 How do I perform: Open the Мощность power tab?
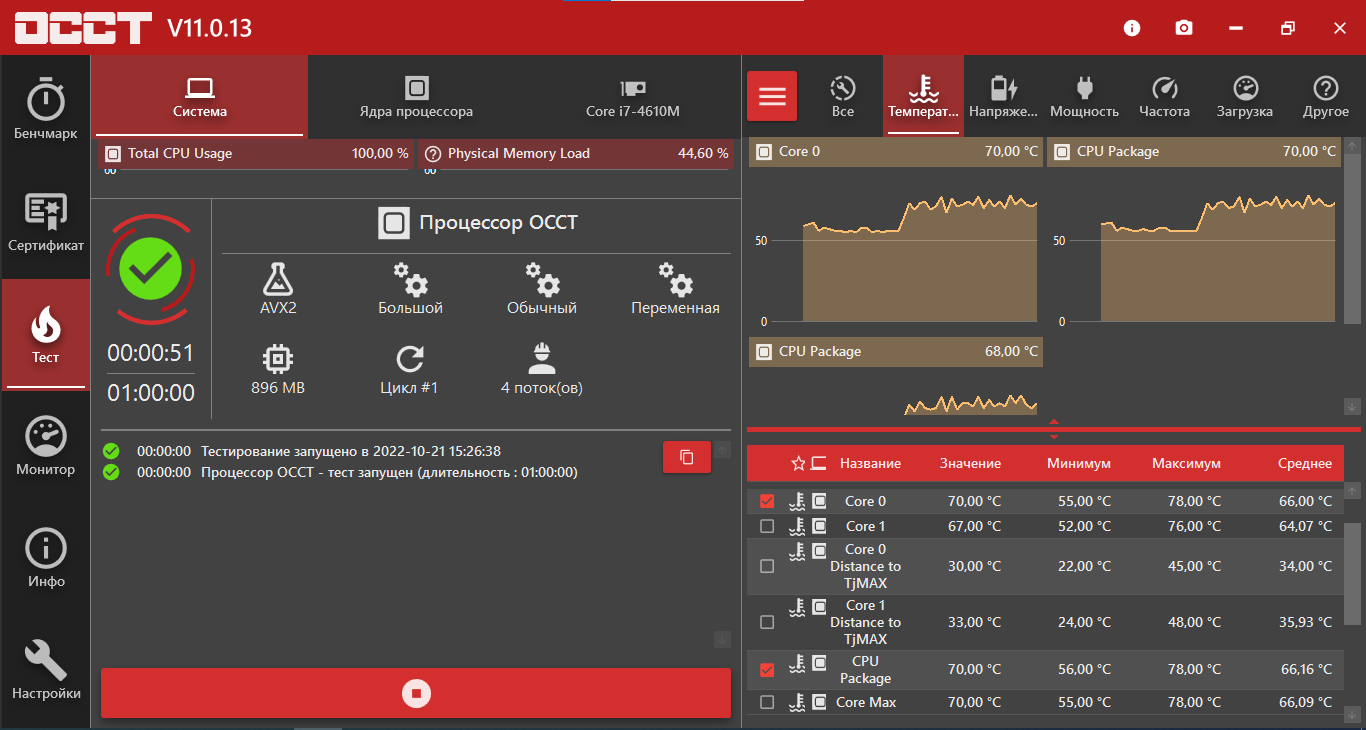pyautogui.click(x=1085, y=96)
